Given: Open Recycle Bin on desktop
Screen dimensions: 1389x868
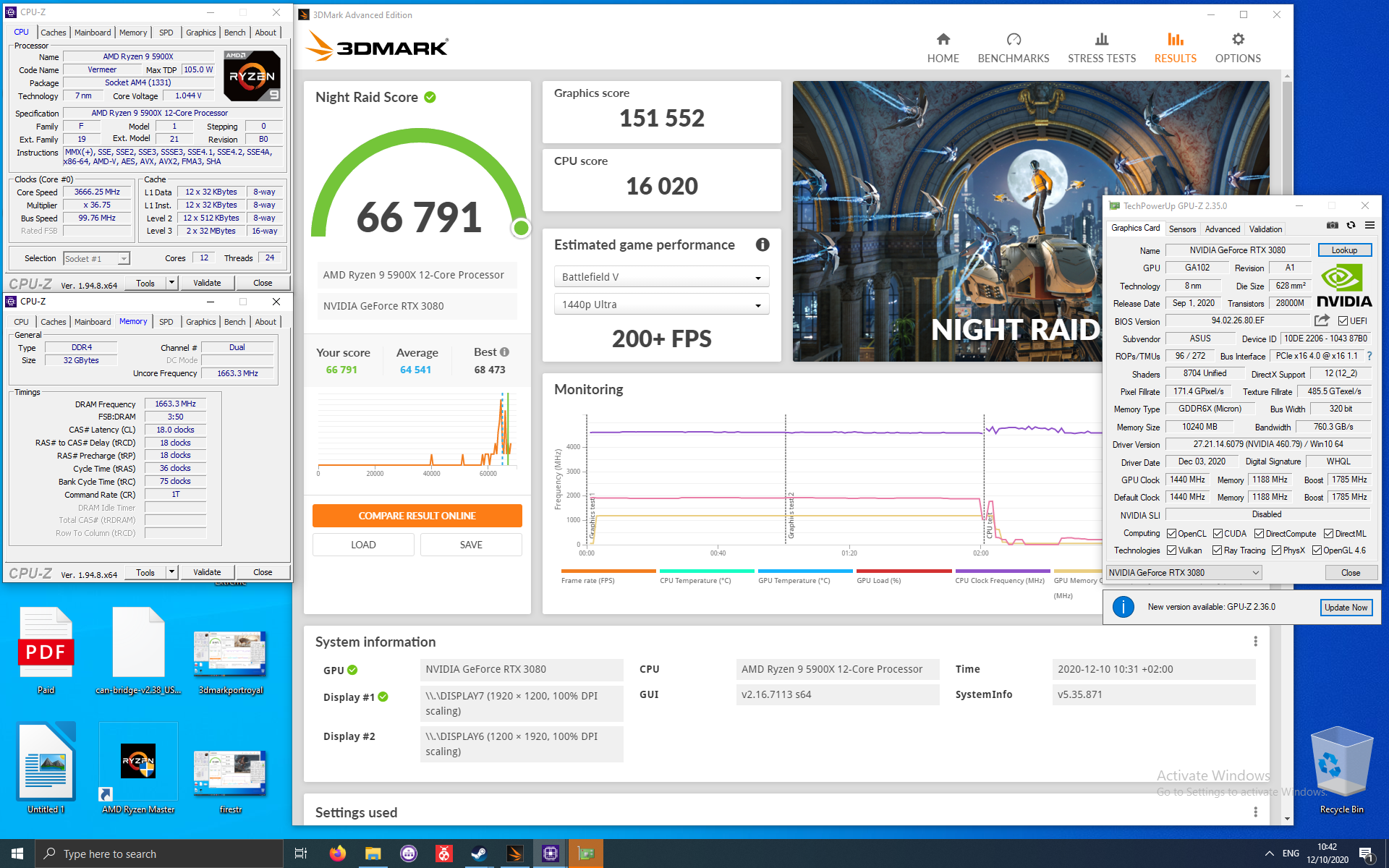Looking at the screenshot, I should (1342, 770).
